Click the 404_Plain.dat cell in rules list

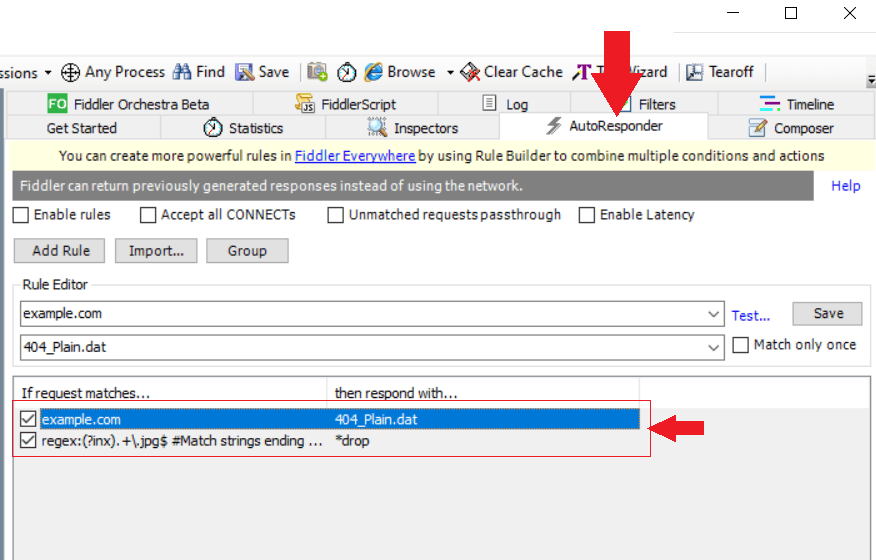(x=376, y=420)
